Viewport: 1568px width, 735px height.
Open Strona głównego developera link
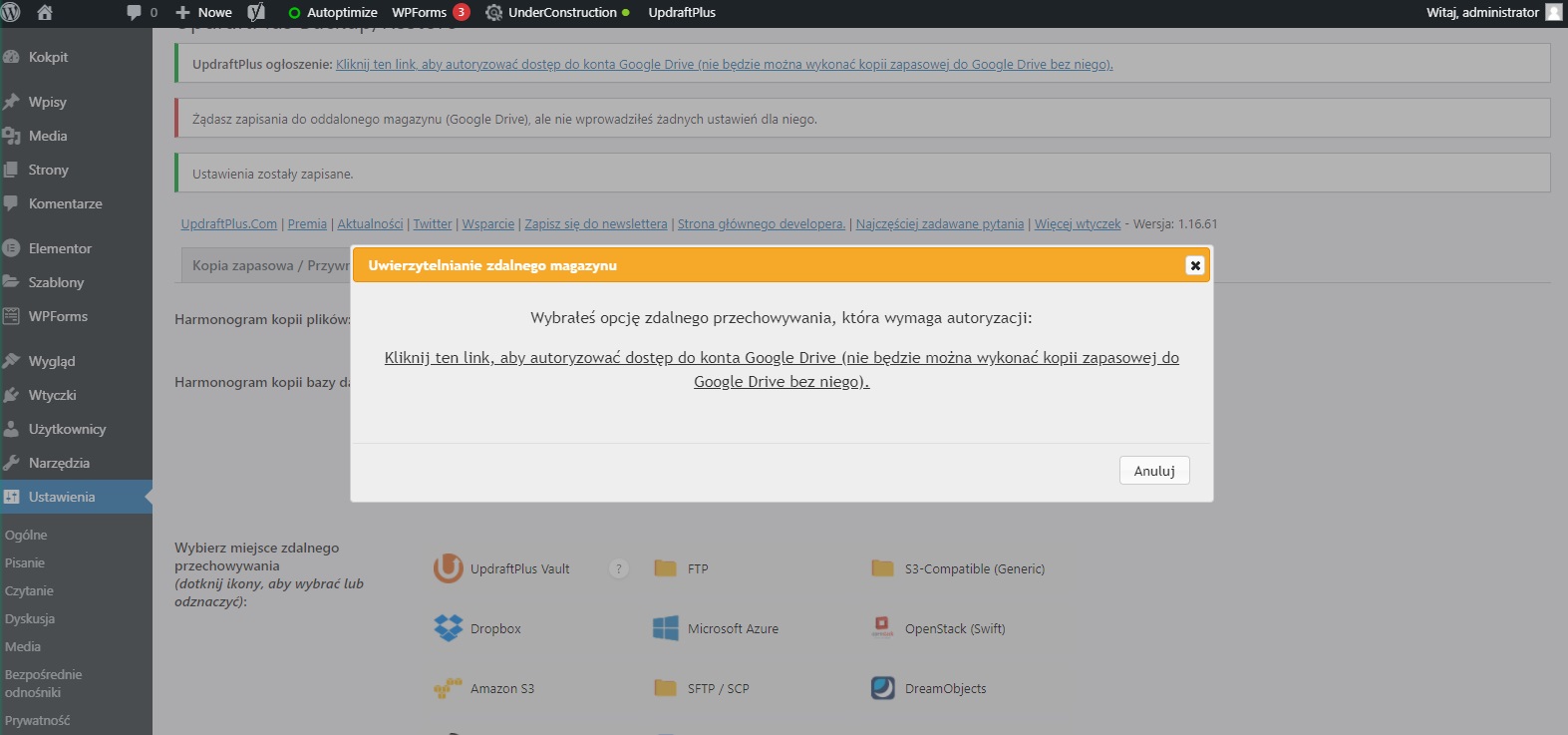762,224
